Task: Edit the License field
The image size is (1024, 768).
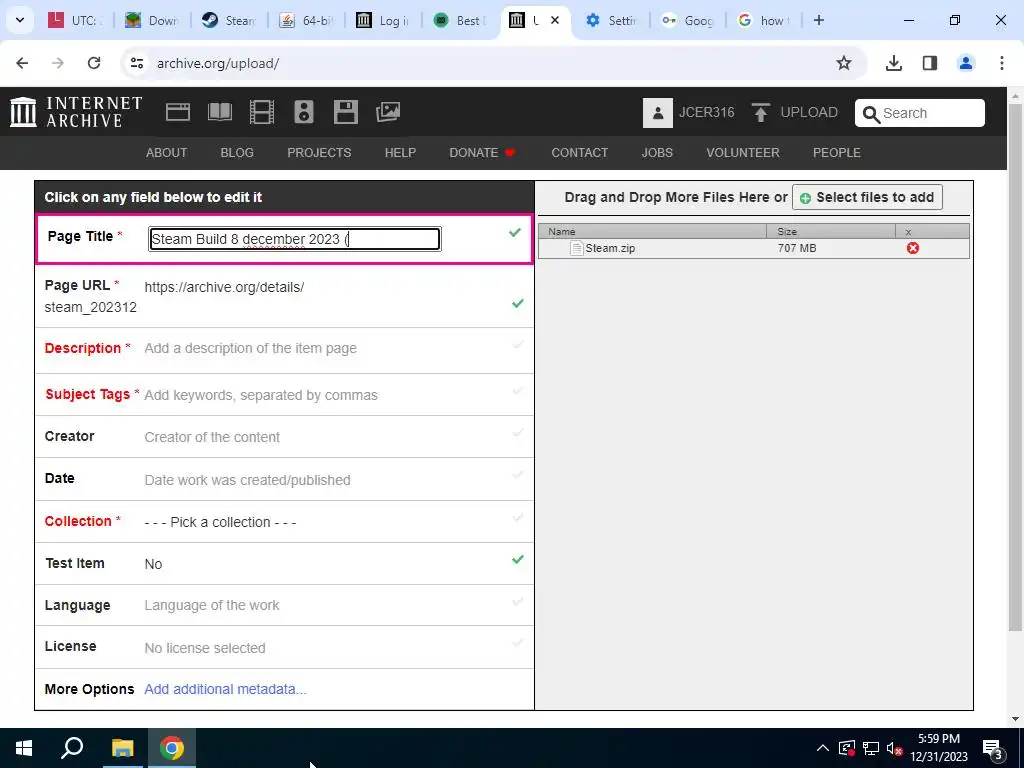Action: [285, 648]
